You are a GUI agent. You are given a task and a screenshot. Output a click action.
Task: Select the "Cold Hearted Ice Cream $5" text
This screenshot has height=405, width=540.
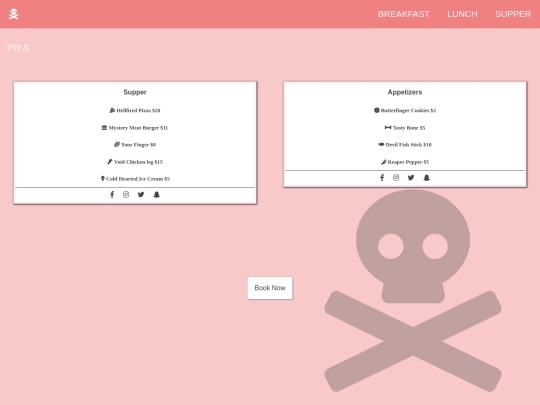[x=138, y=179]
